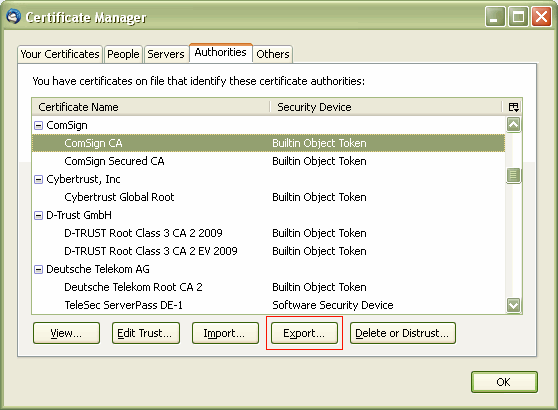558x410 pixels.
Task: Click Builtin Object Token beside Cybertrust Global Root
Action: 319,197
